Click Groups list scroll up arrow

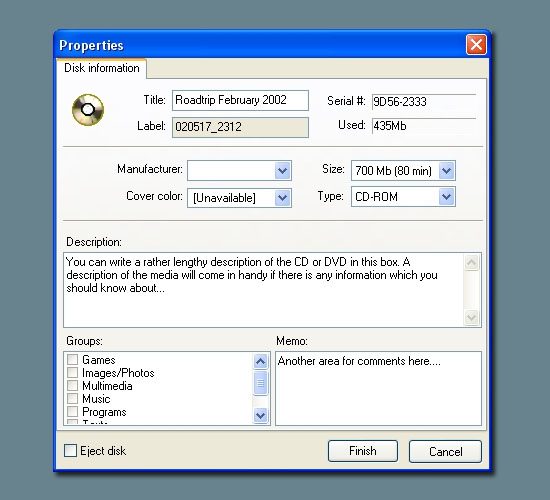pyautogui.click(x=260, y=361)
